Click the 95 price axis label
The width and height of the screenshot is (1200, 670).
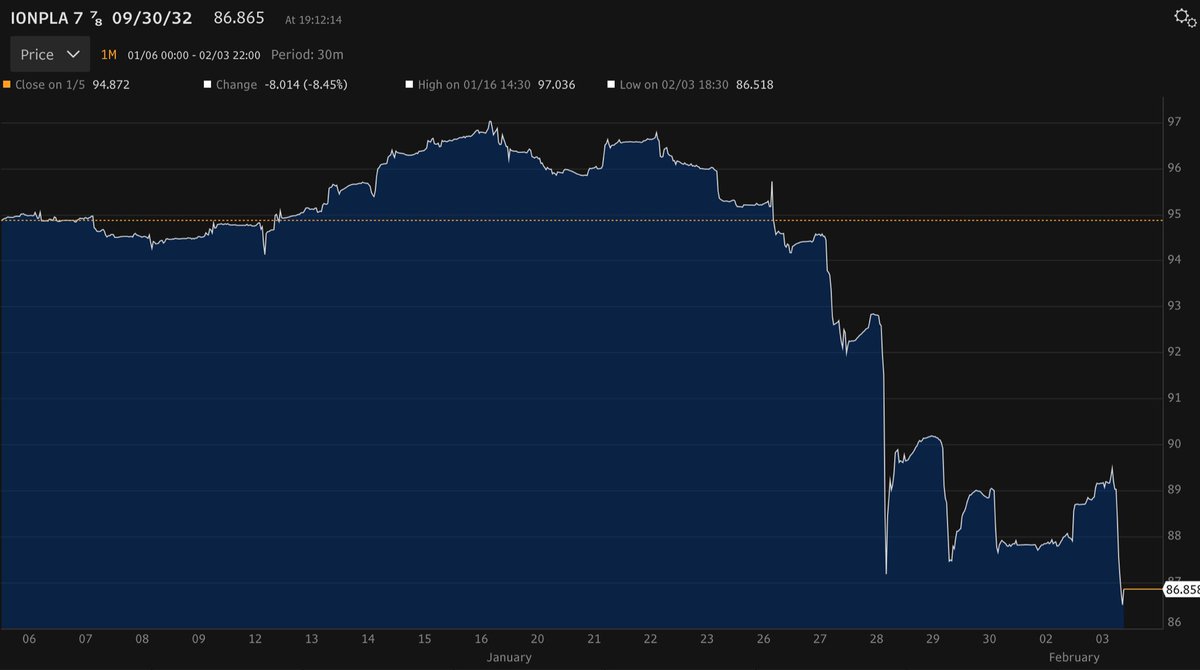1175,214
